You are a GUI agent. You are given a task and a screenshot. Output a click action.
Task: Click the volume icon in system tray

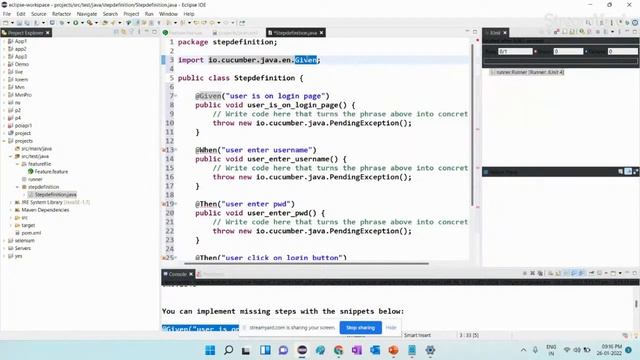pyautogui.click(x=577, y=350)
